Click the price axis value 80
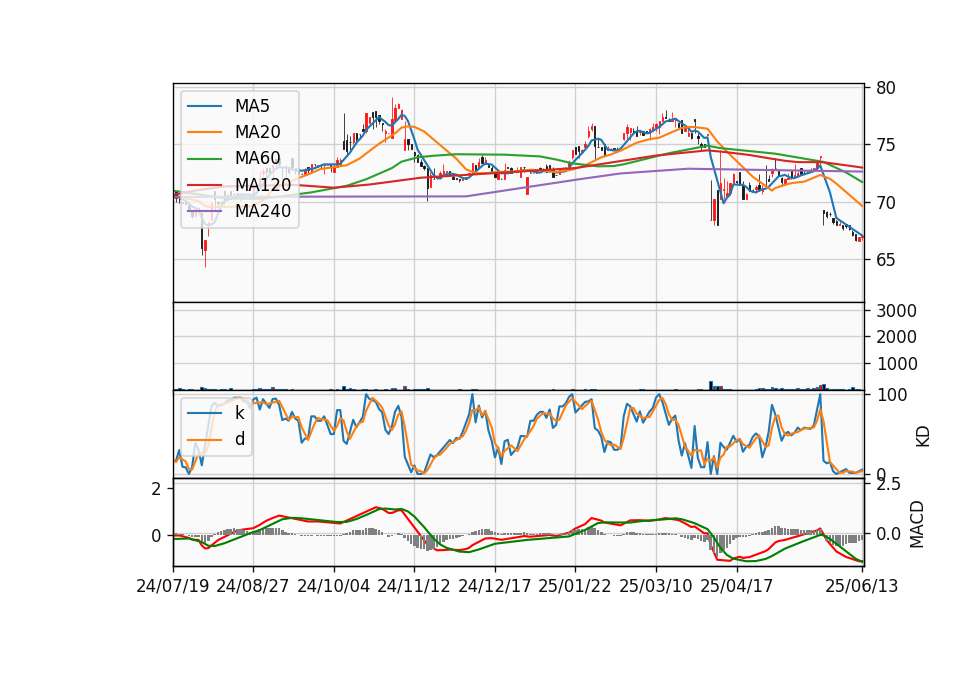This screenshot has height=690, width=960. coord(885,88)
